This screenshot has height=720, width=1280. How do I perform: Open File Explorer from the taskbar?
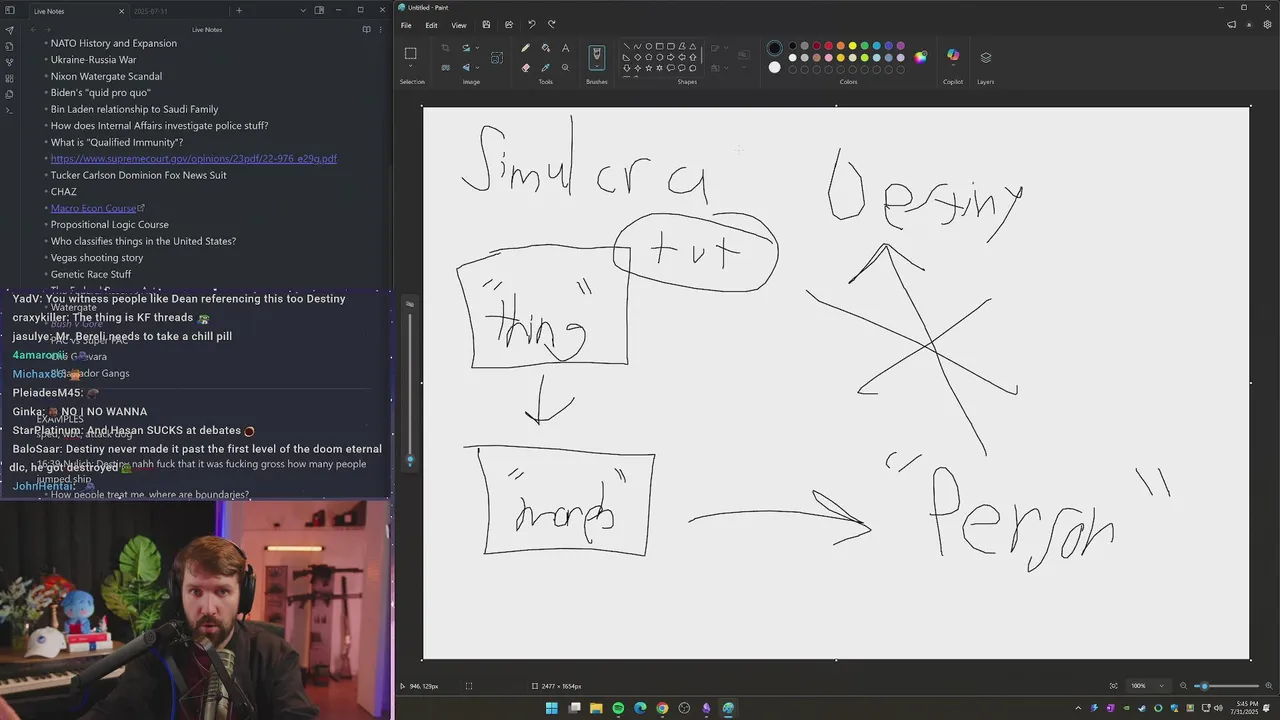click(x=596, y=708)
